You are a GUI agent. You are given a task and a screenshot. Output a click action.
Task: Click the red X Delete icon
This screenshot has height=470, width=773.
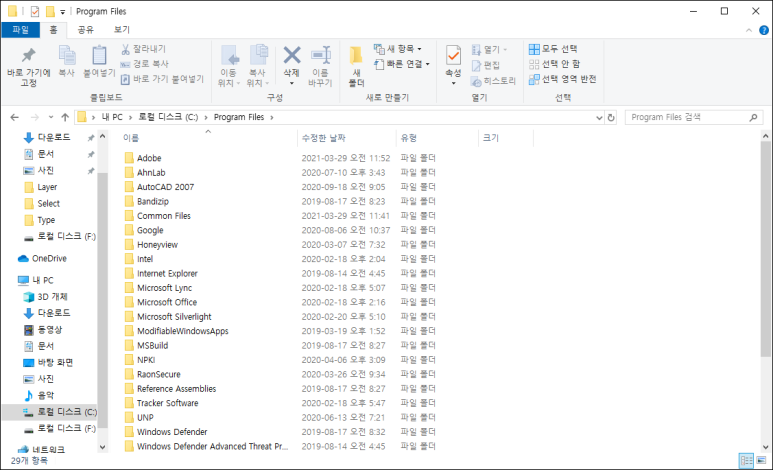click(292, 55)
